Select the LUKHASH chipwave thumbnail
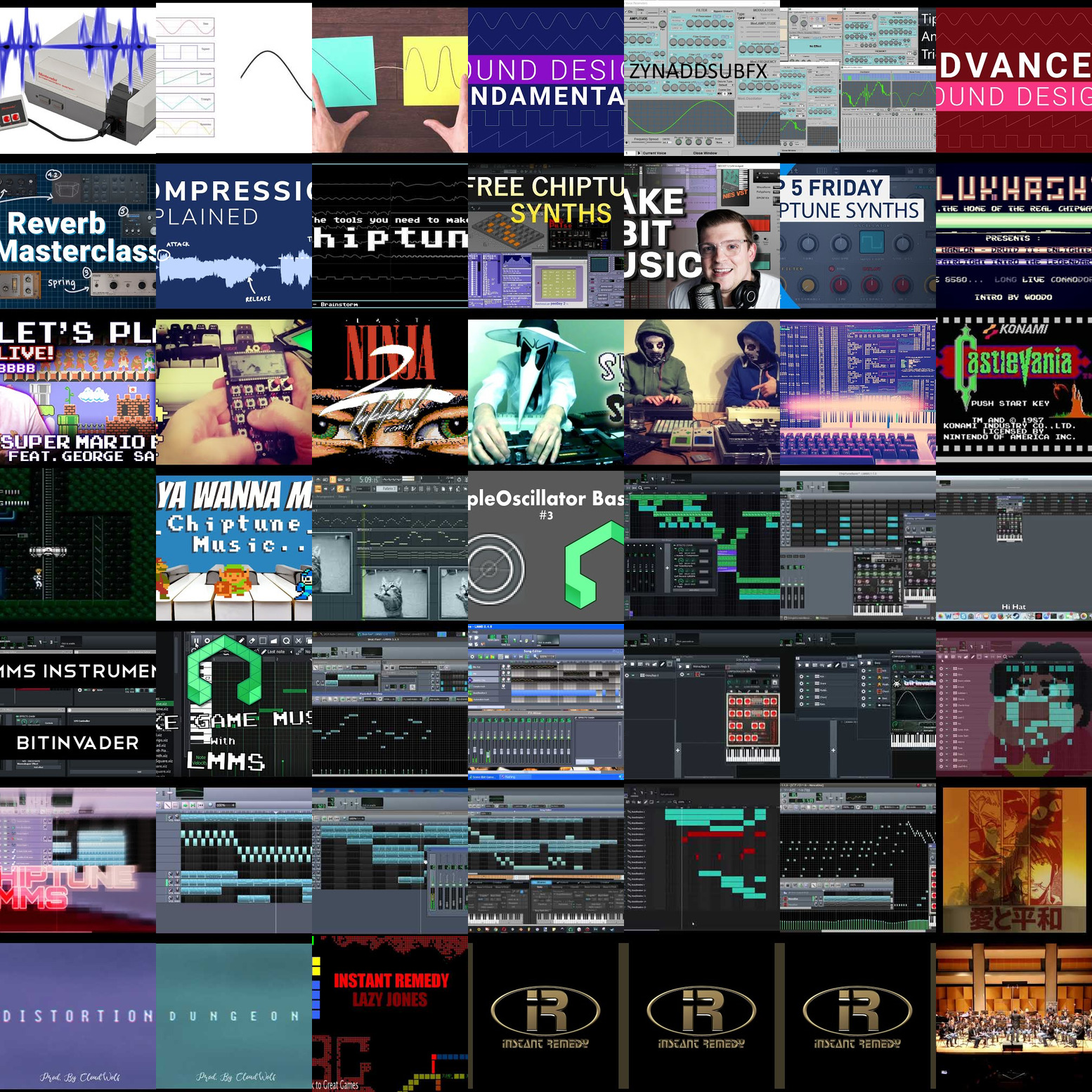 (1014, 237)
